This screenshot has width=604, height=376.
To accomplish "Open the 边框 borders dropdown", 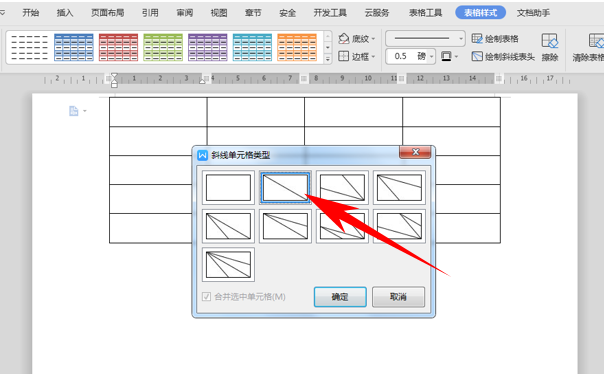I will point(357,57).
